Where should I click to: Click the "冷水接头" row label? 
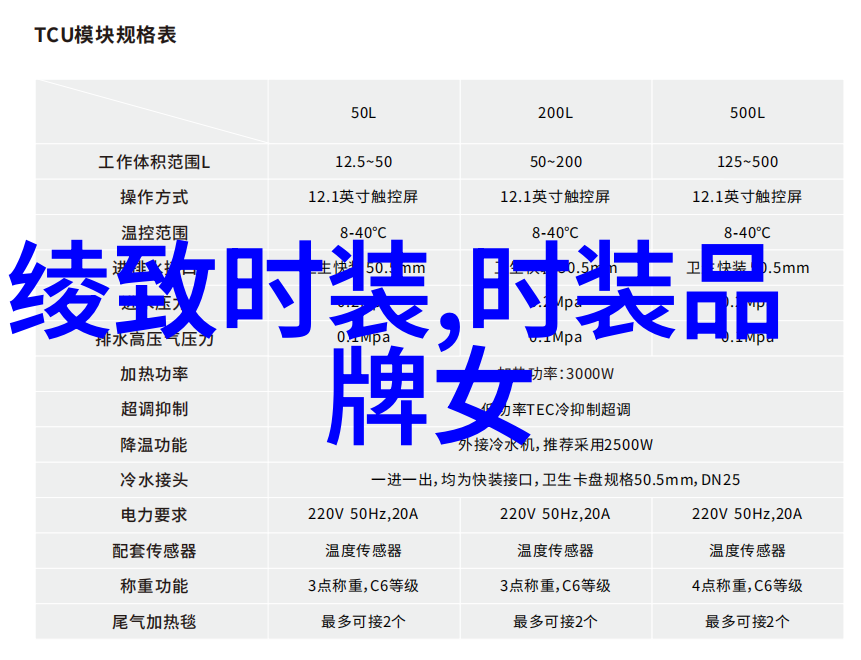click(154, 480)
